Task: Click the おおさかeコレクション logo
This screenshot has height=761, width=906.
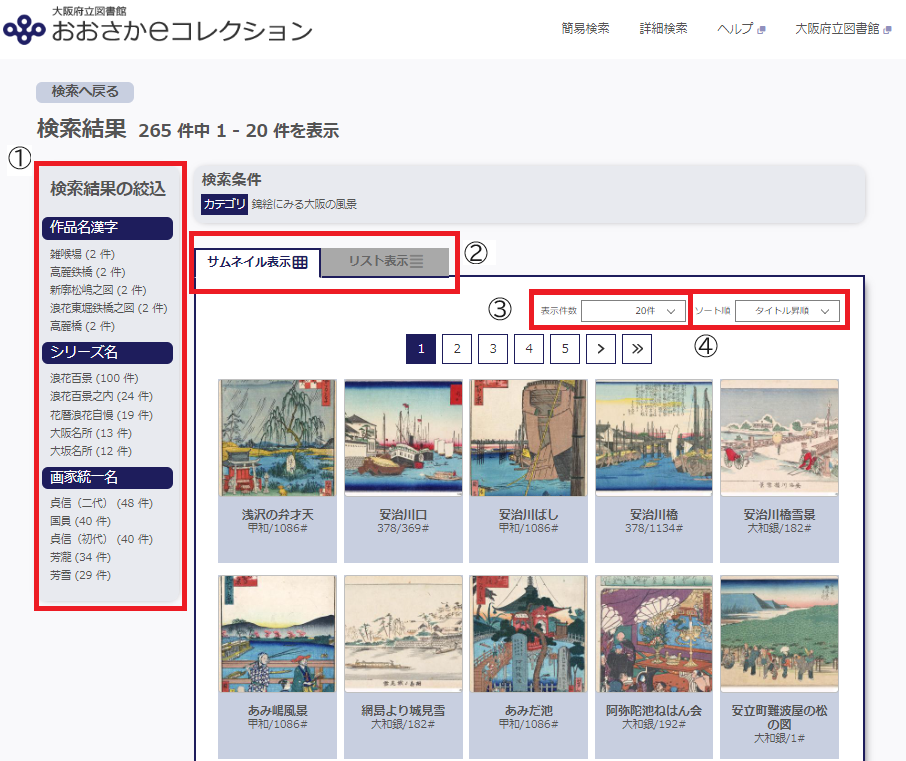Action: (157, 25)
